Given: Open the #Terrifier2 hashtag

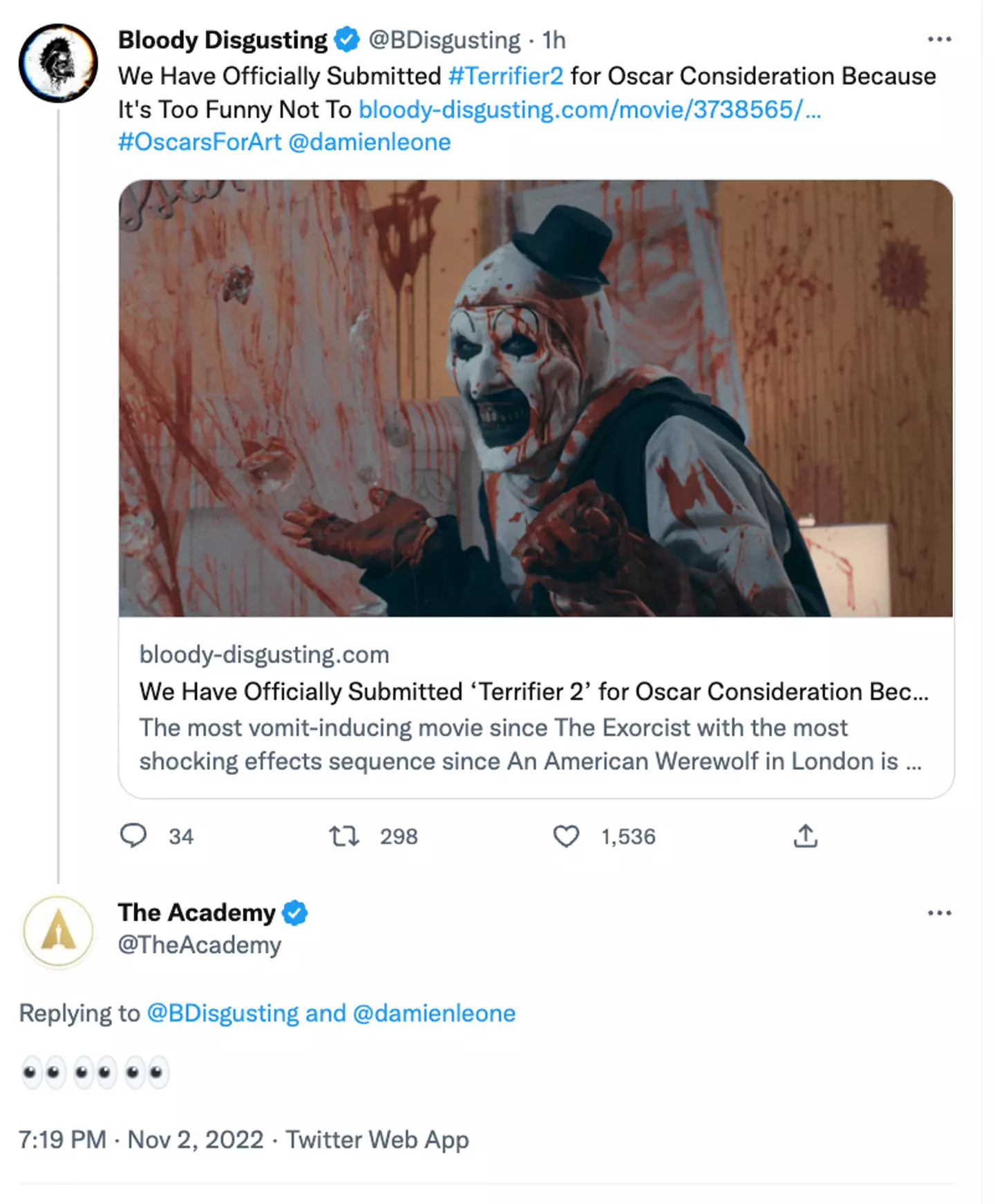Looking at the screenshot, I should (x=506, y=76).
